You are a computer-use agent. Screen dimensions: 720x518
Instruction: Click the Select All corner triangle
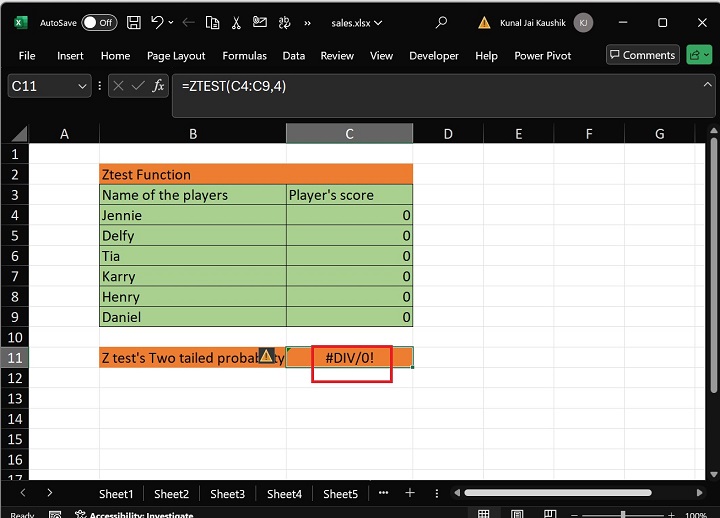coord(19,134)
